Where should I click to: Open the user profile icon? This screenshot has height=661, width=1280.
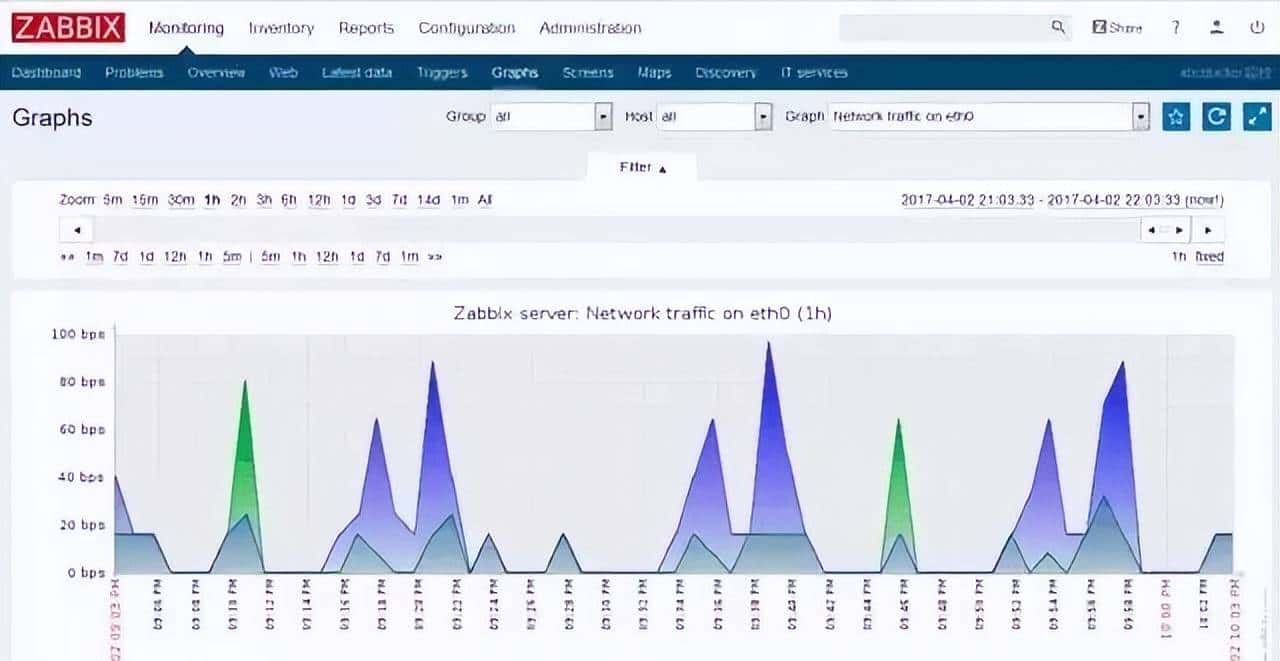[1217, 28]
